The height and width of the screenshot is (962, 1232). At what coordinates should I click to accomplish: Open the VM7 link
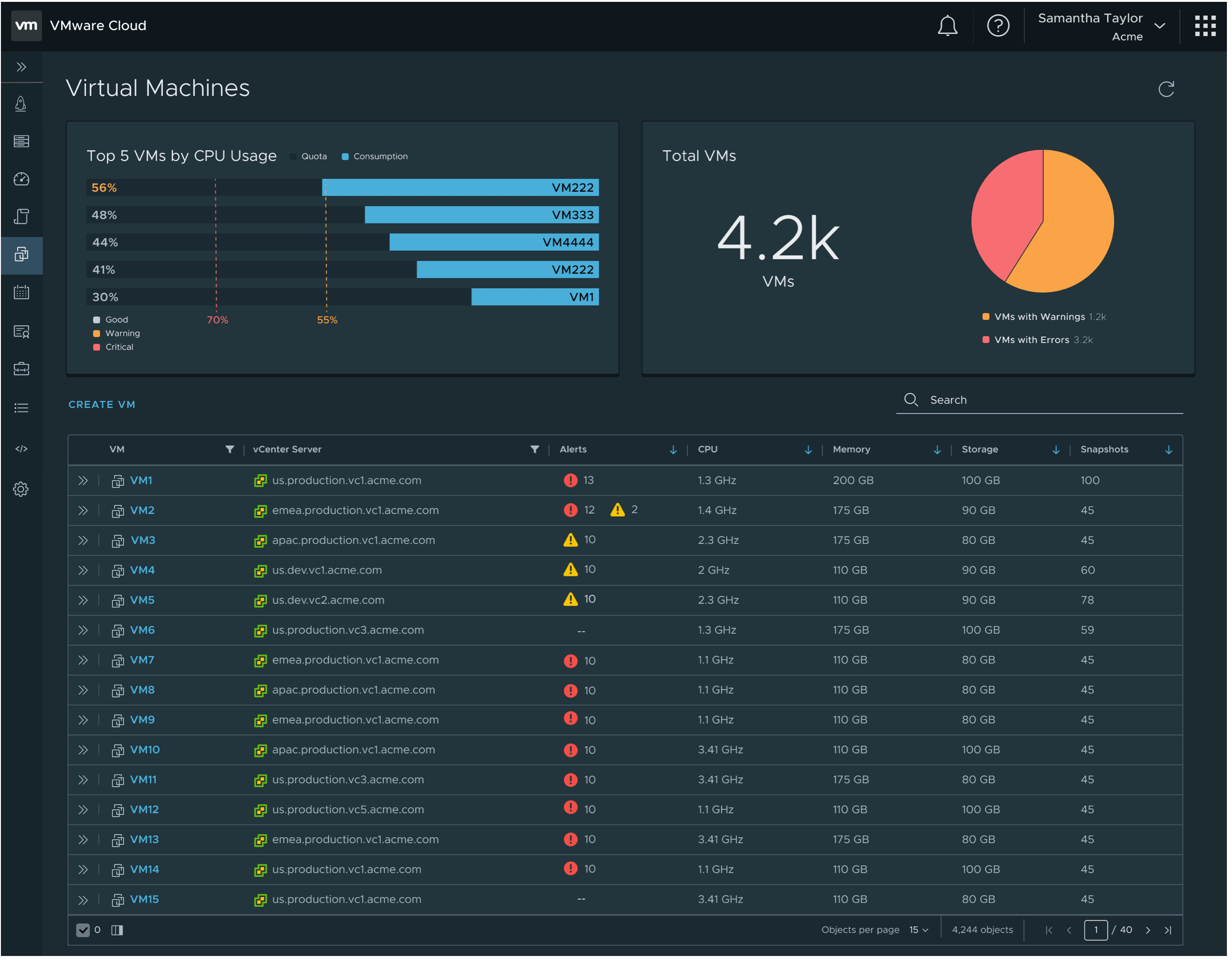pos(142,661)
